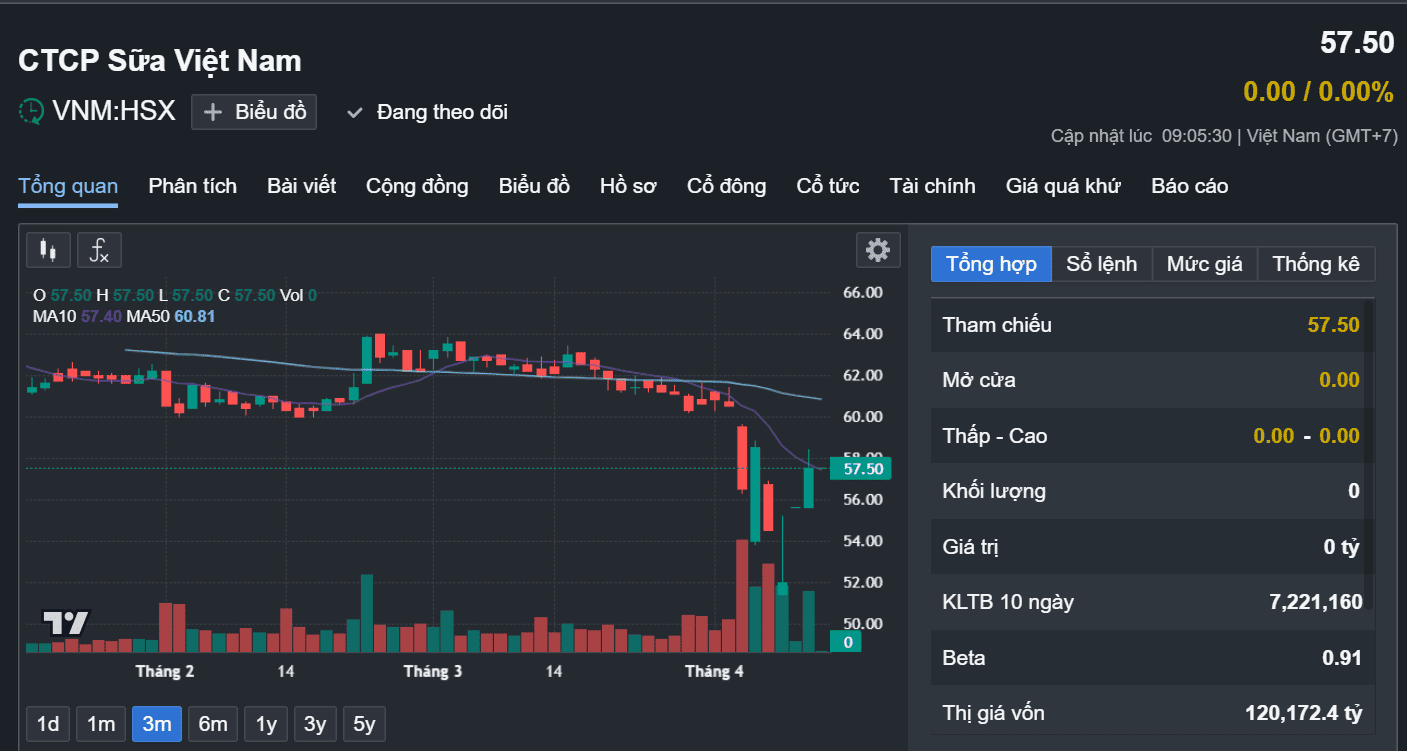Screen dimensions: 1407x751
Task: Set chart range to 6m
Action: [213, 724]
